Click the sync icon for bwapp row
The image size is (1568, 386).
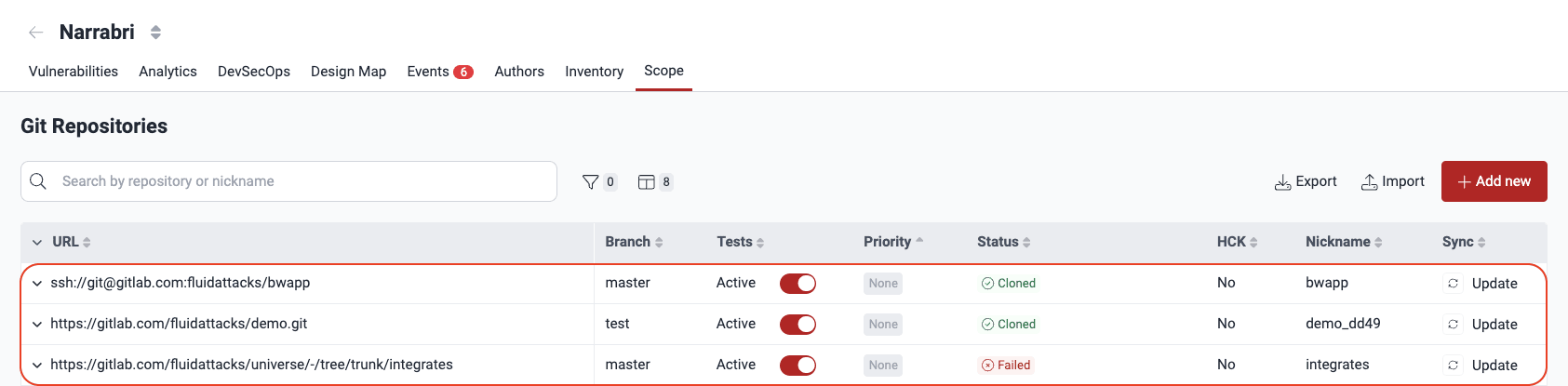[x=1453, y=284]
